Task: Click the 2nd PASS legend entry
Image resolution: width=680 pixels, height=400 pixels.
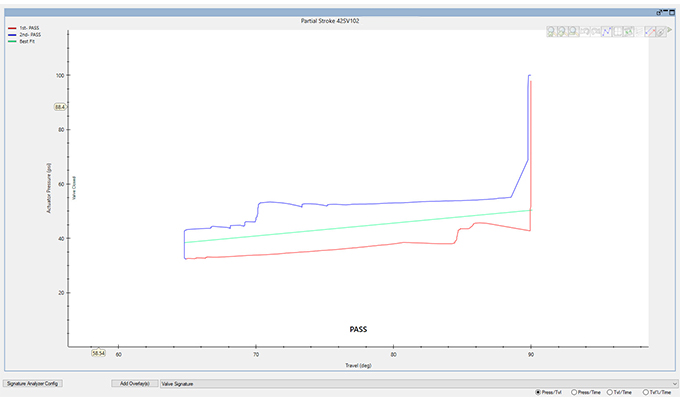Action: point(27,35)
